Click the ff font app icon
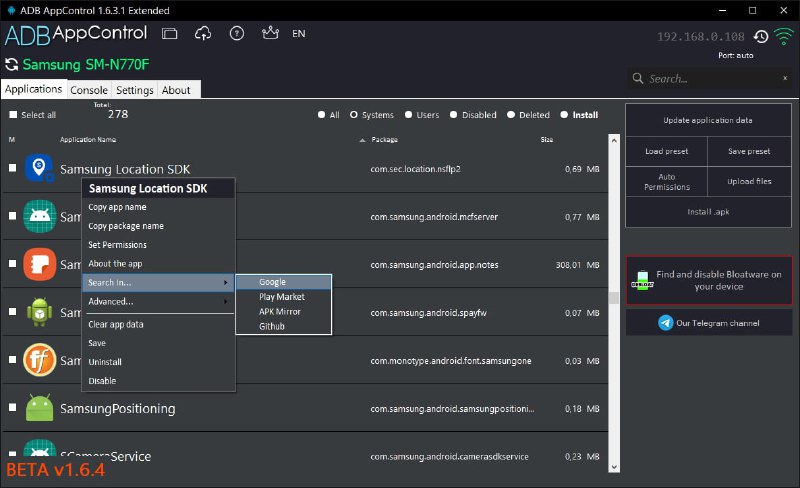Image resolution: width=800 pixels, height=488 pixels. coord(39,360)
